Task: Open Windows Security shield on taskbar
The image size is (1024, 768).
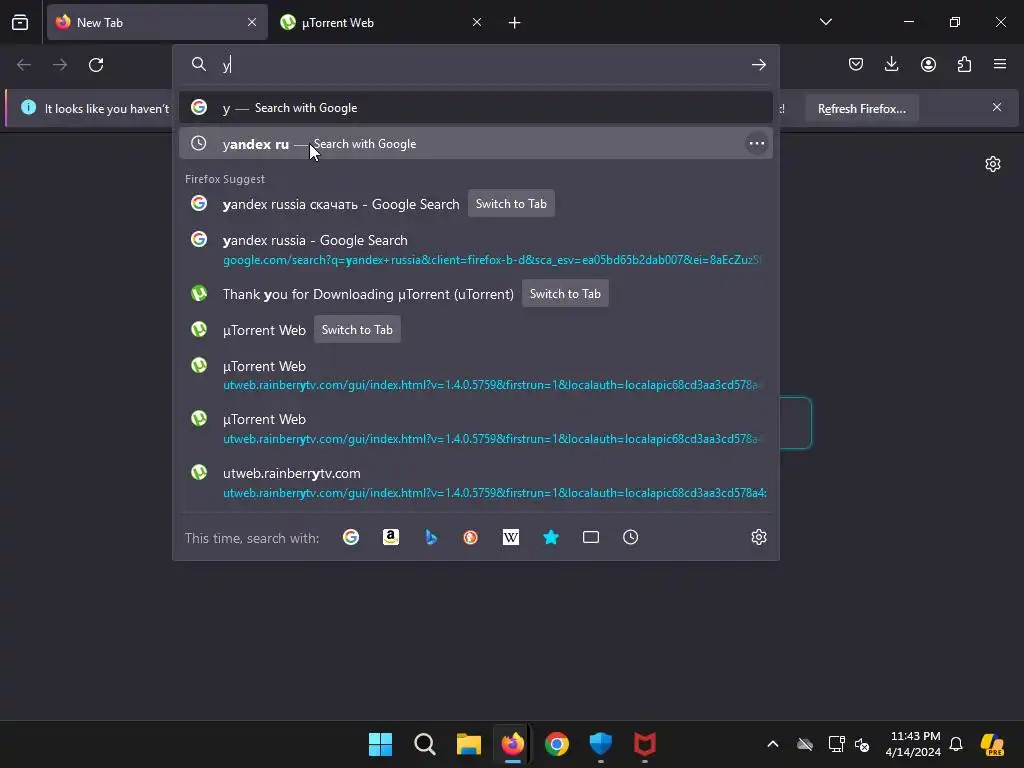Action: click(600, 744)
